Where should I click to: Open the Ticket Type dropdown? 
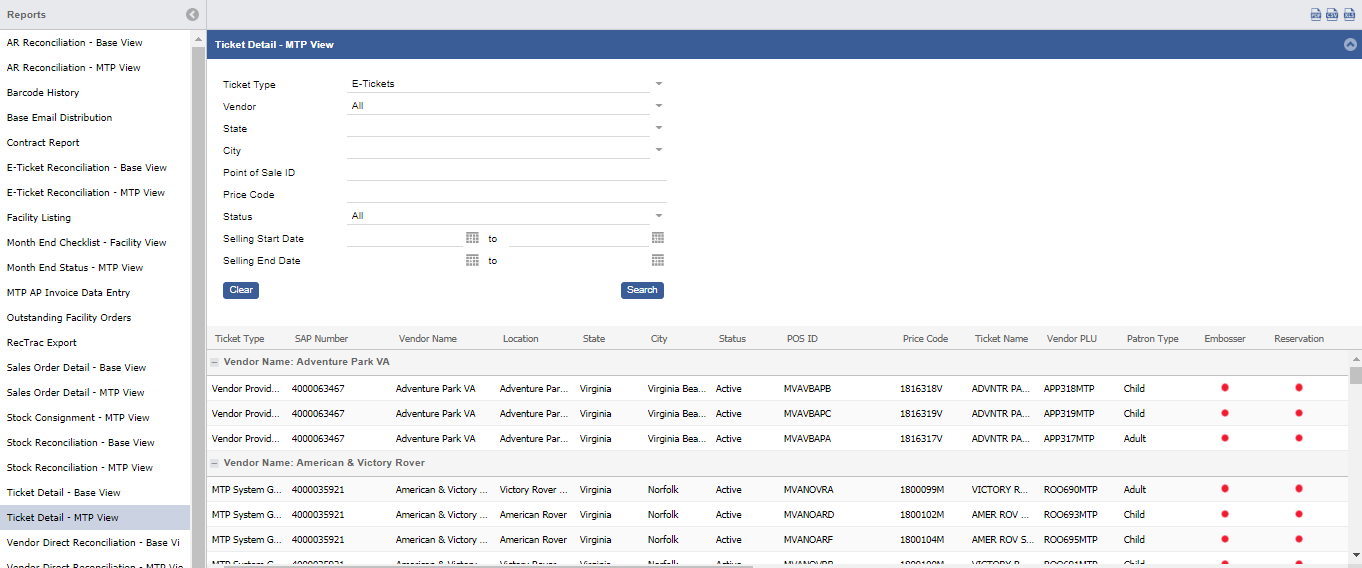658,84
